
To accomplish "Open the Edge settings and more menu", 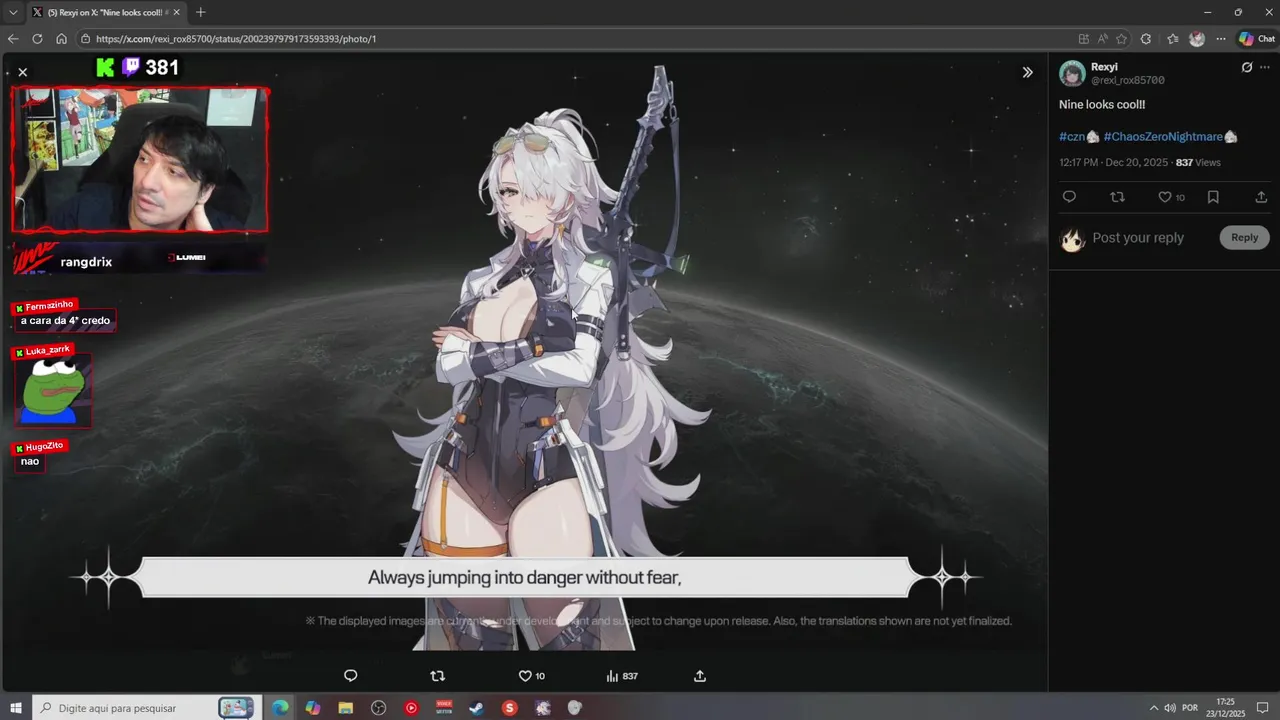I will coord(1220,39).
